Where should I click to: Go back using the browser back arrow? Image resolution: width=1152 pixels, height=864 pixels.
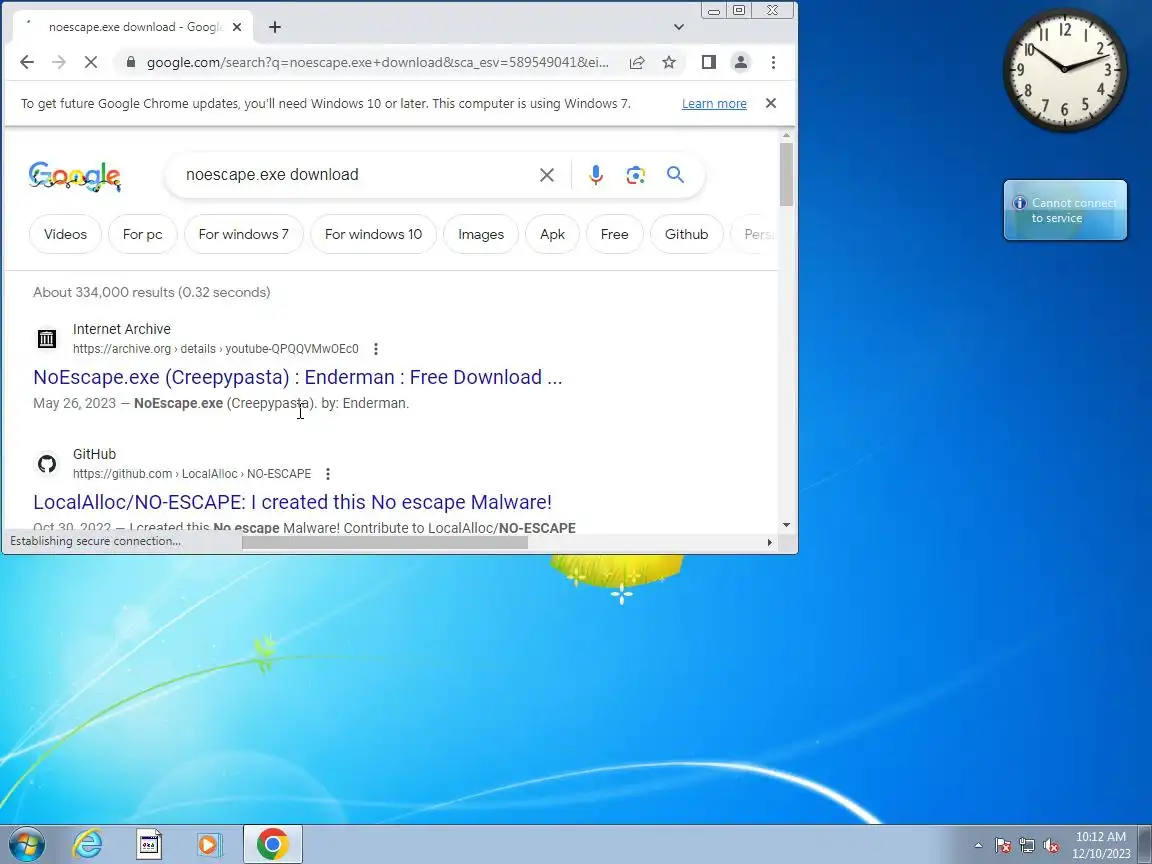click(27, 62)
